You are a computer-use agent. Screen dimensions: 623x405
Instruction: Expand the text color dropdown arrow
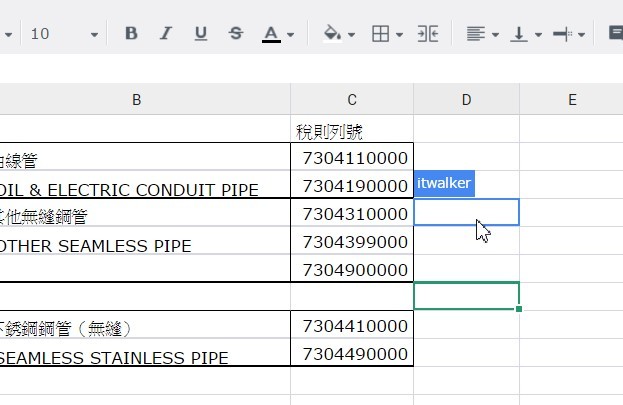pyautogui.click(x=290, y=35)
